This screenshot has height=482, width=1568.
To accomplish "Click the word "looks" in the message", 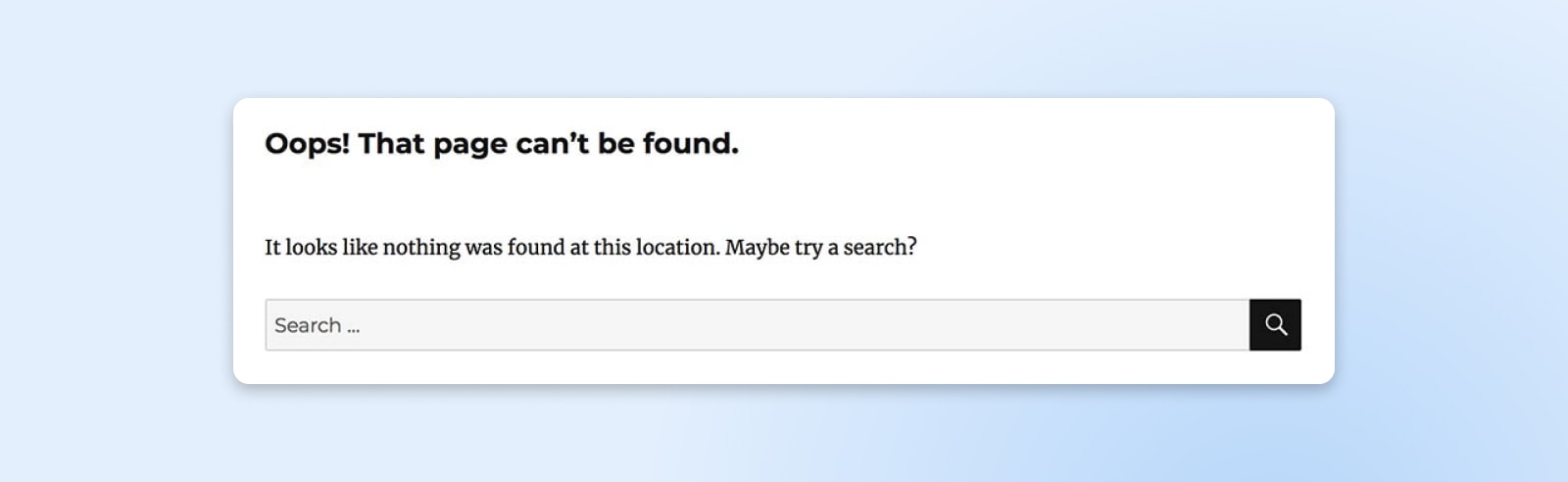I will pyautogui.click(x=311, y=247).
